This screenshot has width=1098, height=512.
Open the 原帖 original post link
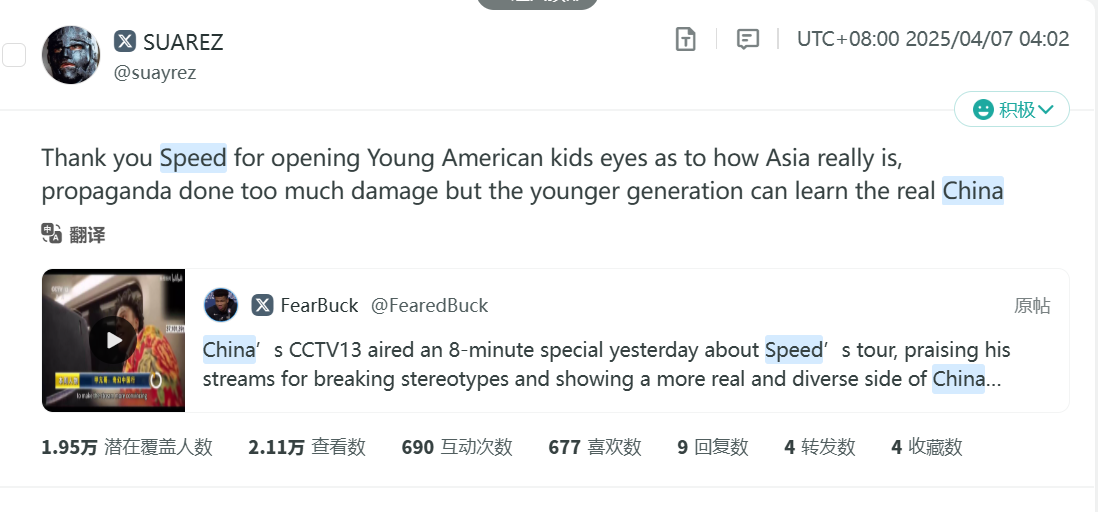click(1032, 306)
